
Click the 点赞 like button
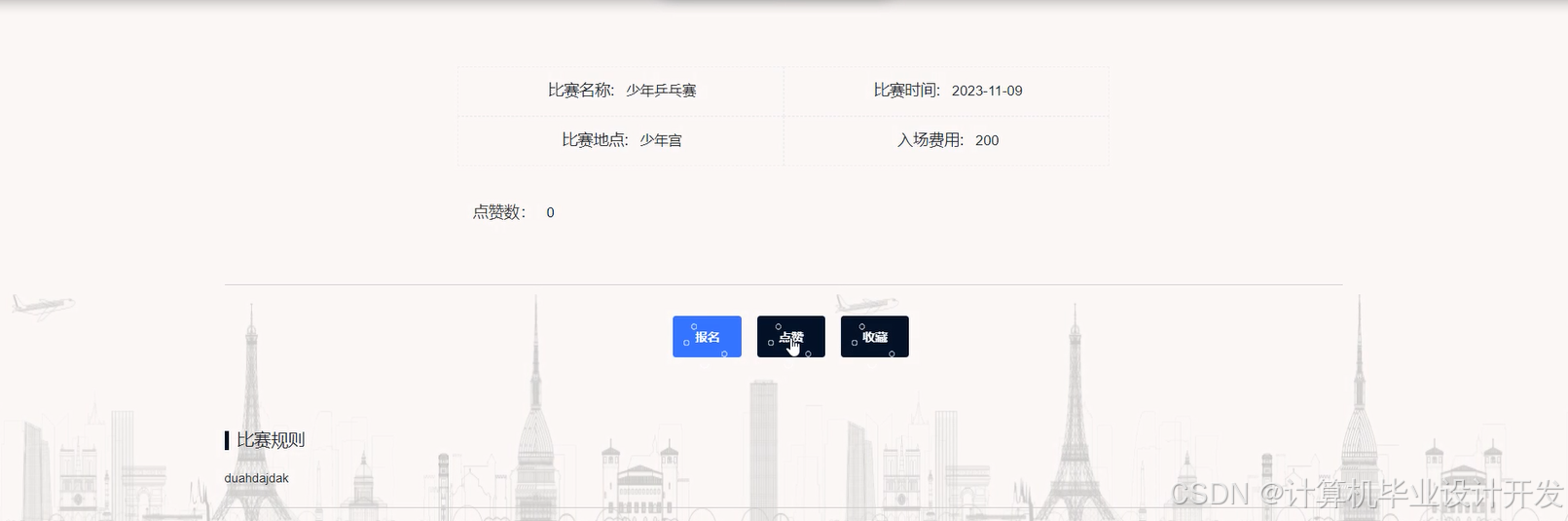tap(791, 337)
